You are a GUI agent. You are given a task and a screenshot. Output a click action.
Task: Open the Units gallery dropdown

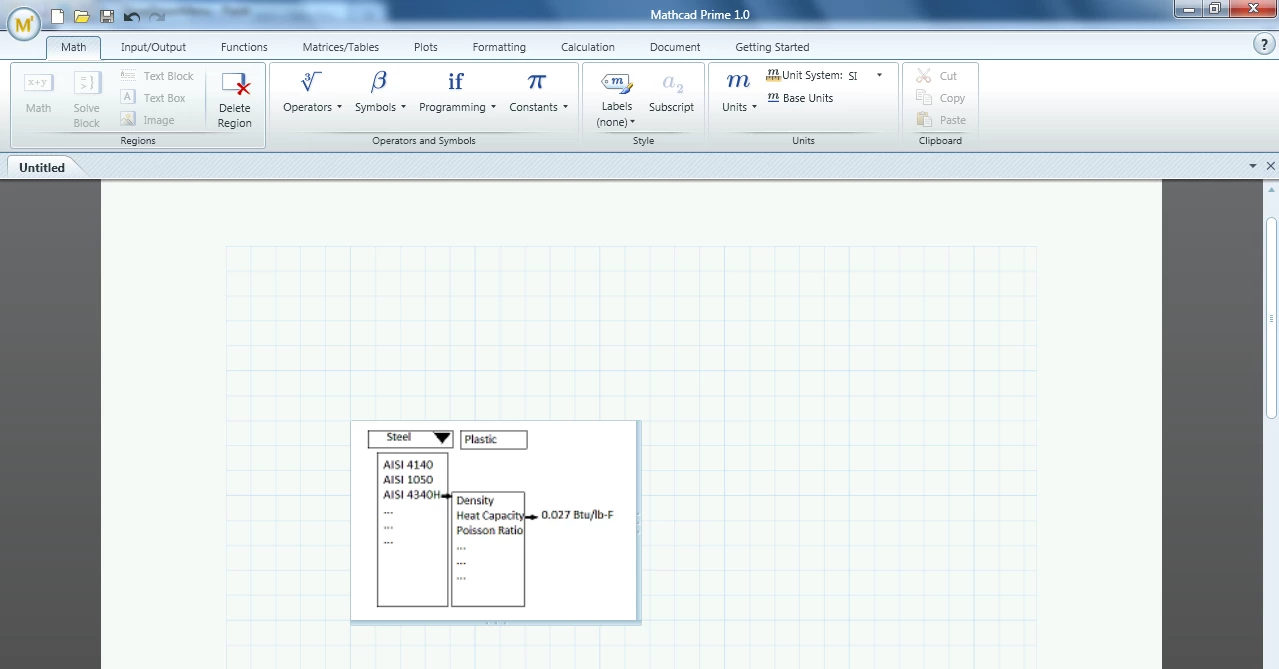point(739,92)
